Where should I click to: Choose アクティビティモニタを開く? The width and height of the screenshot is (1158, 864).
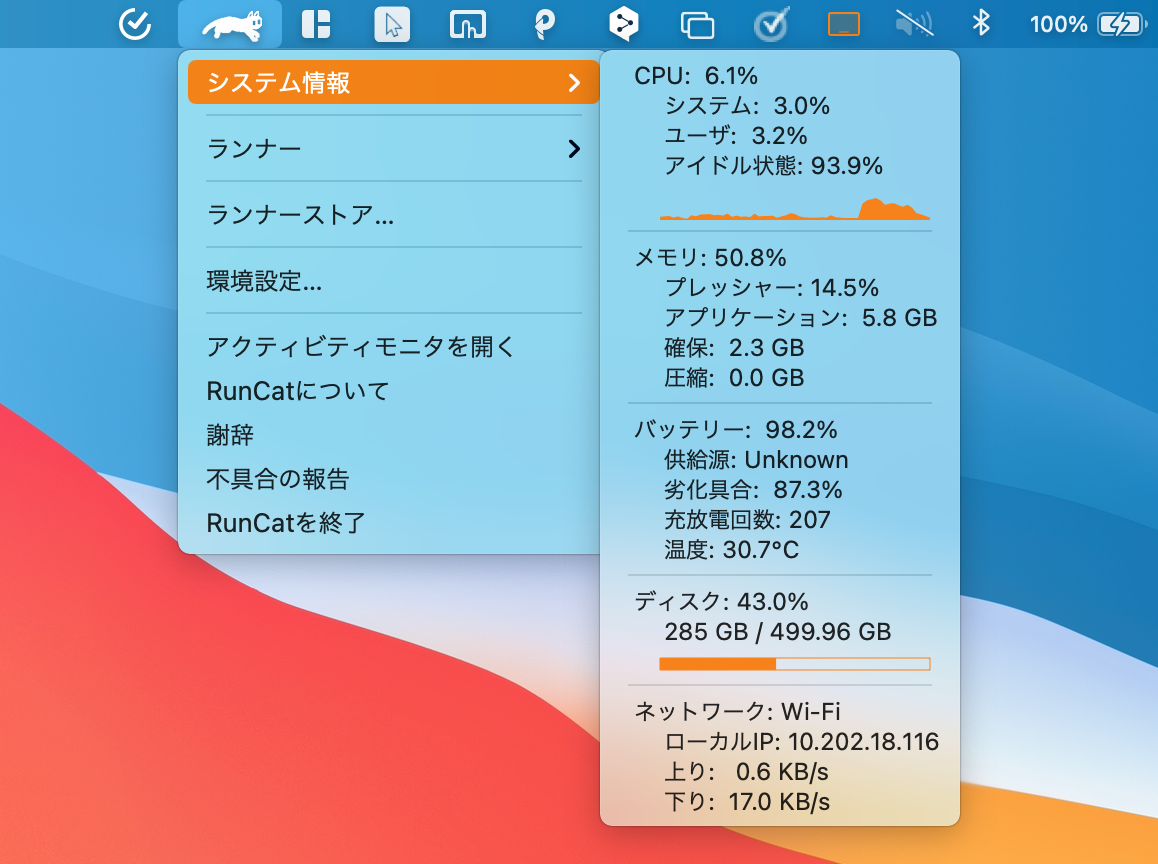point(394,346)
